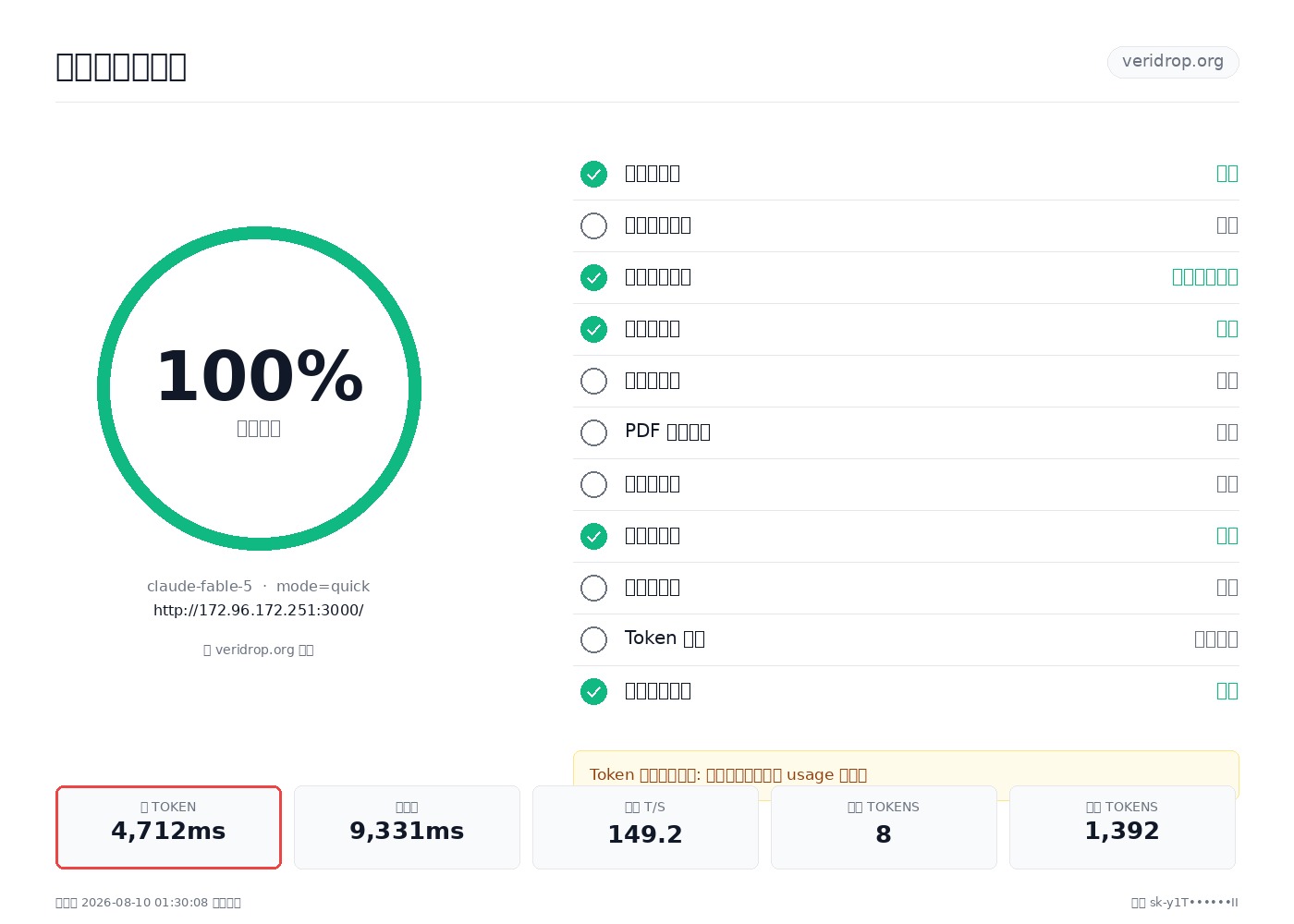1294x924 pixels.
Task: Click the 100% circular progress ring
Action: click(259, 388)
